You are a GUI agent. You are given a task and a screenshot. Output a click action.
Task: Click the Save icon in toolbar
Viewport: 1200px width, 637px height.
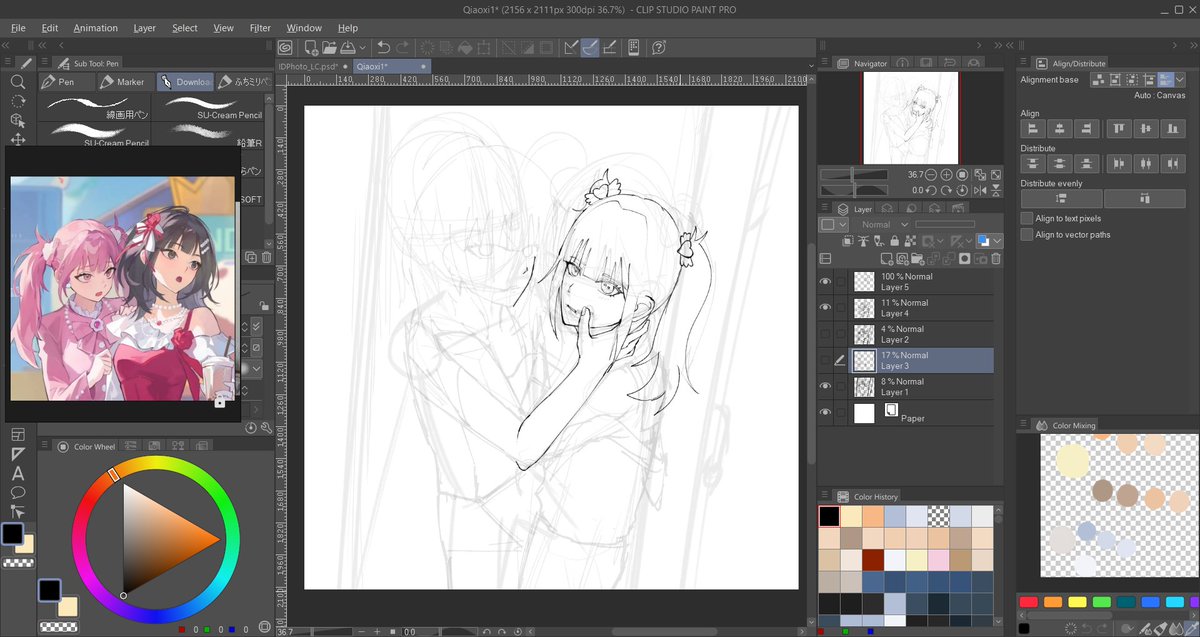click(x=346, y=47)
